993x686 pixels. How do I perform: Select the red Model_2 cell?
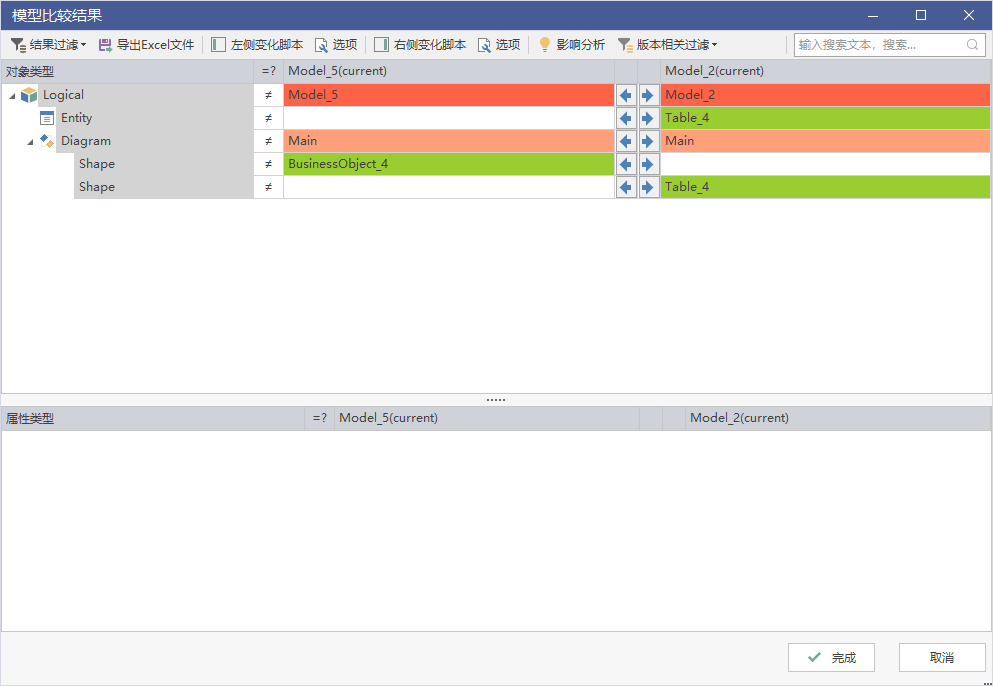[825, 96]
